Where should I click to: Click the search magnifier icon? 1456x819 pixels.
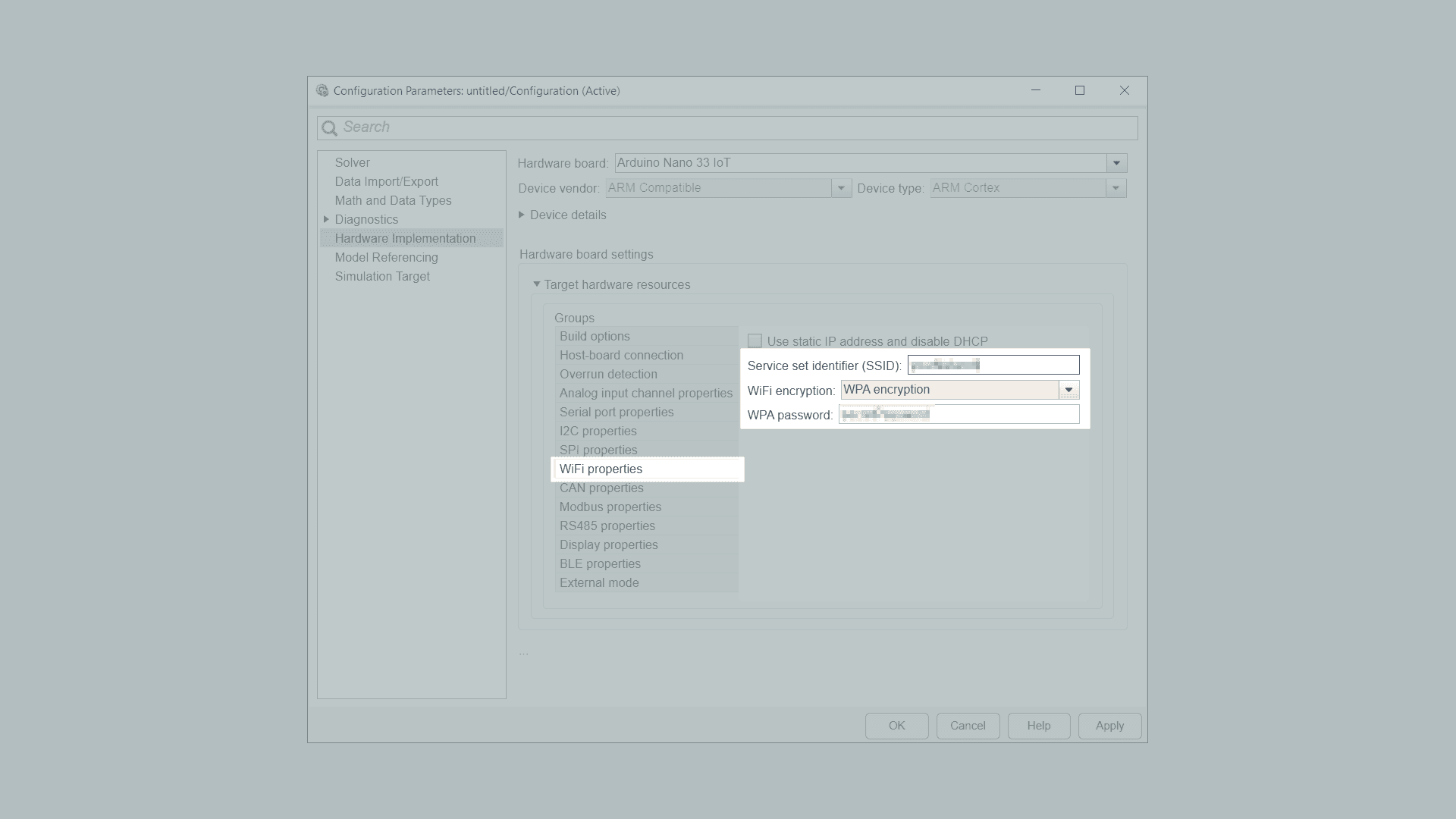329,128
